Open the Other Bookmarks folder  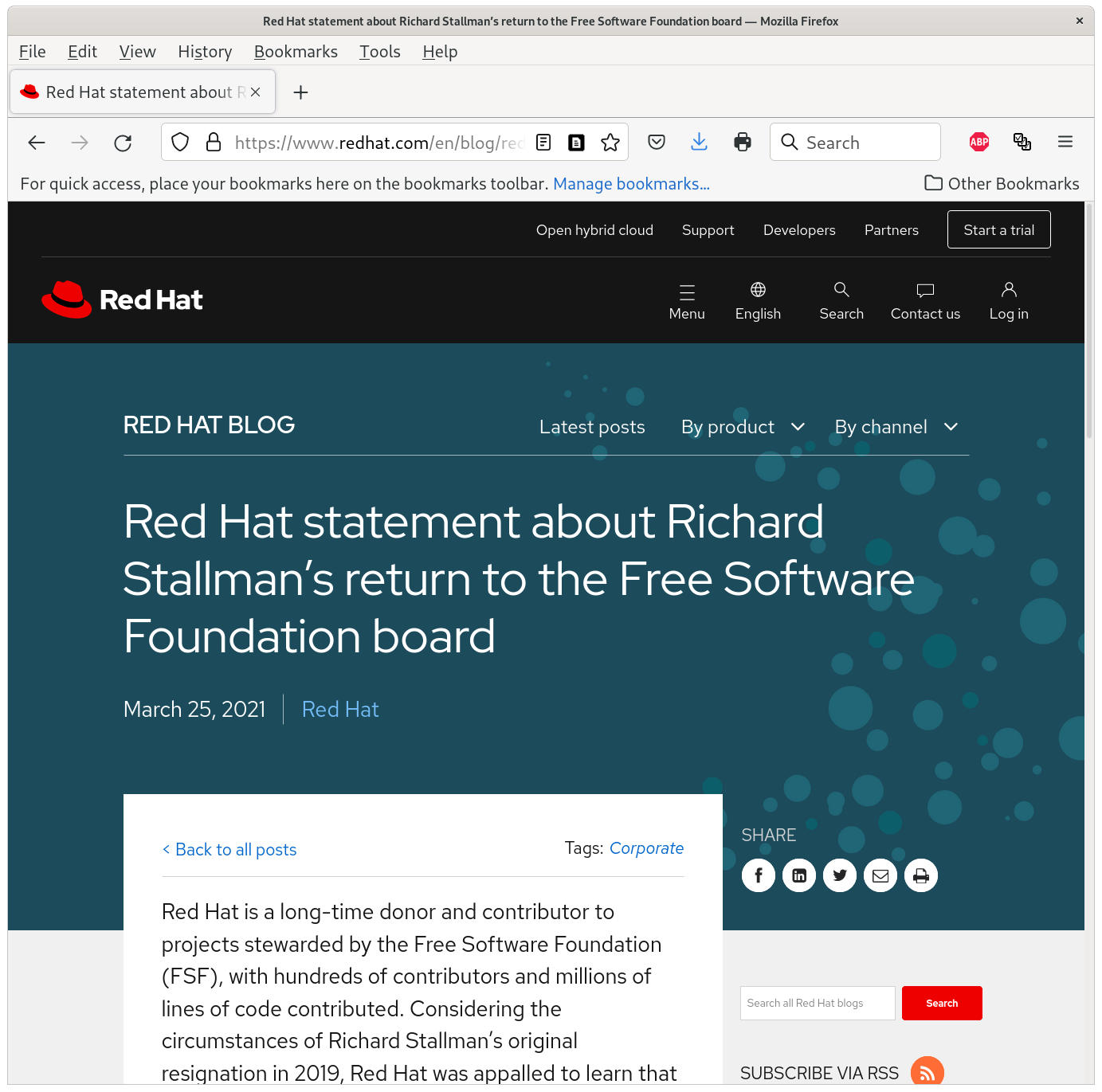[1002, 183]
